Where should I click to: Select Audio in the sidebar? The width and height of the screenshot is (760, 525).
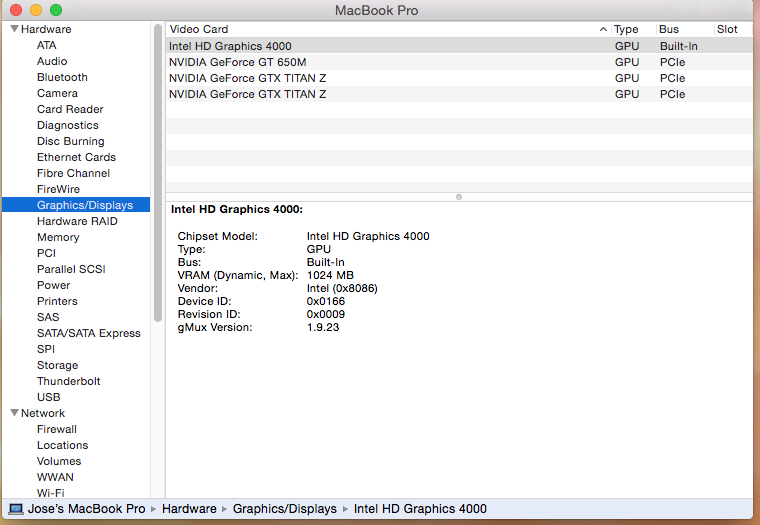point(52,61)
